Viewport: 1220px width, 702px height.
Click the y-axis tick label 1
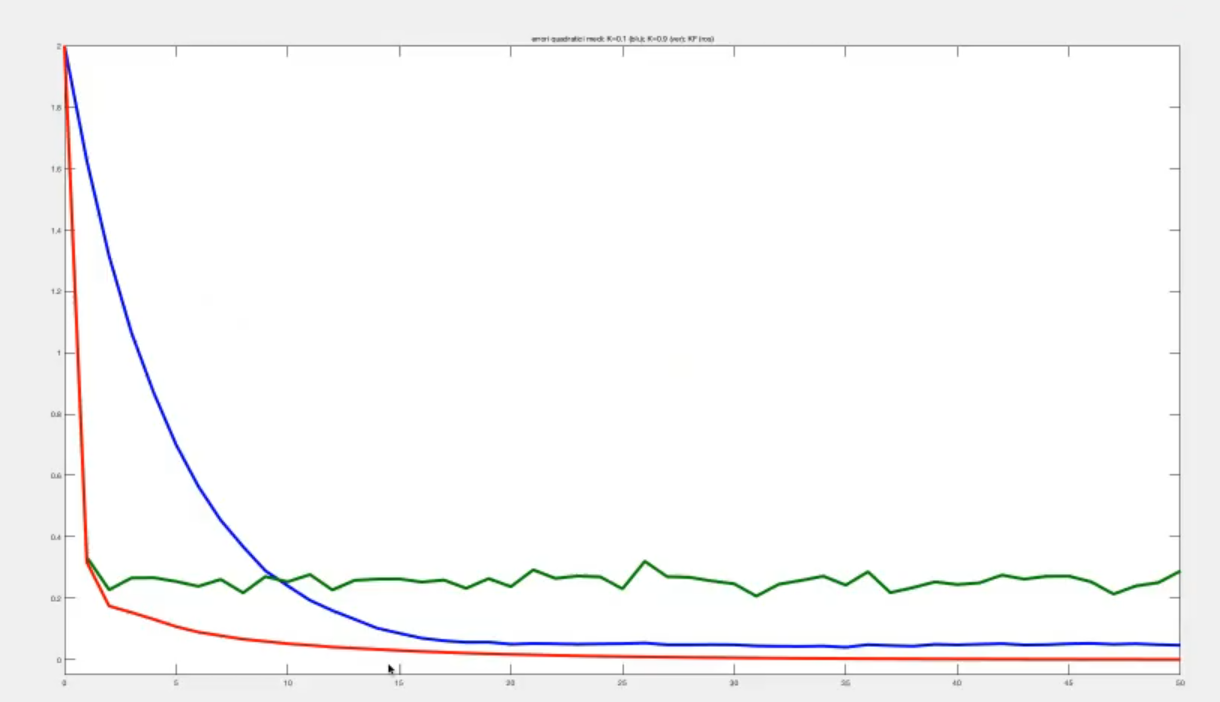58,353
